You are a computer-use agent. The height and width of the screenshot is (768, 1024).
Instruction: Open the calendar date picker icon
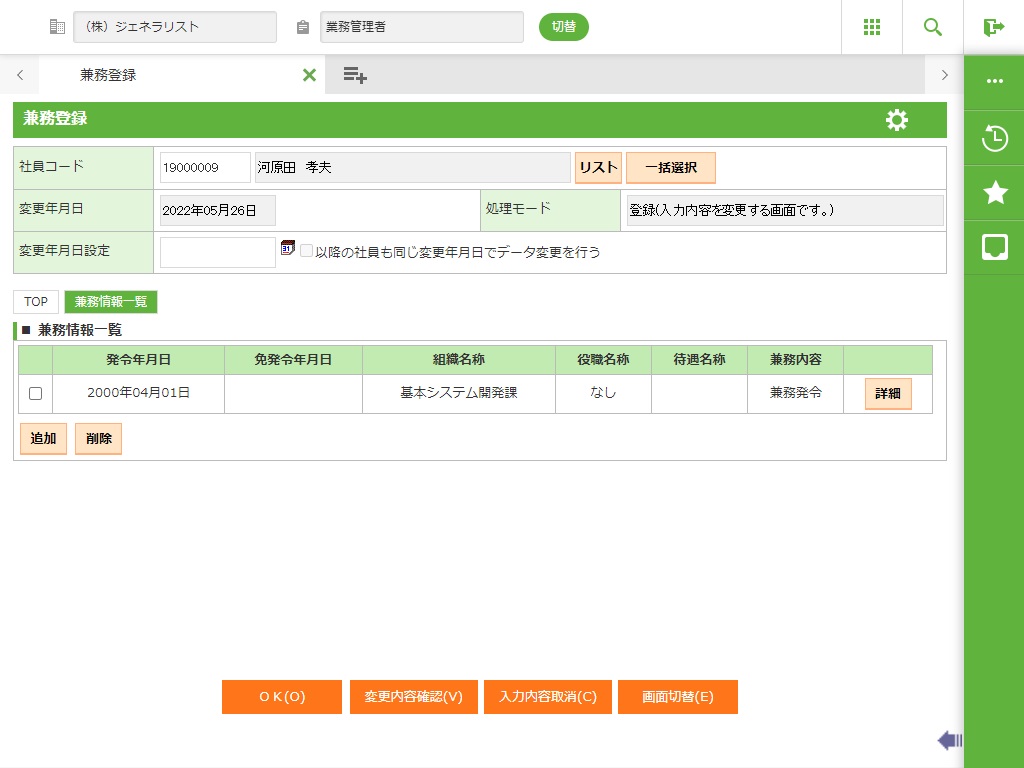tap(288, 248)
